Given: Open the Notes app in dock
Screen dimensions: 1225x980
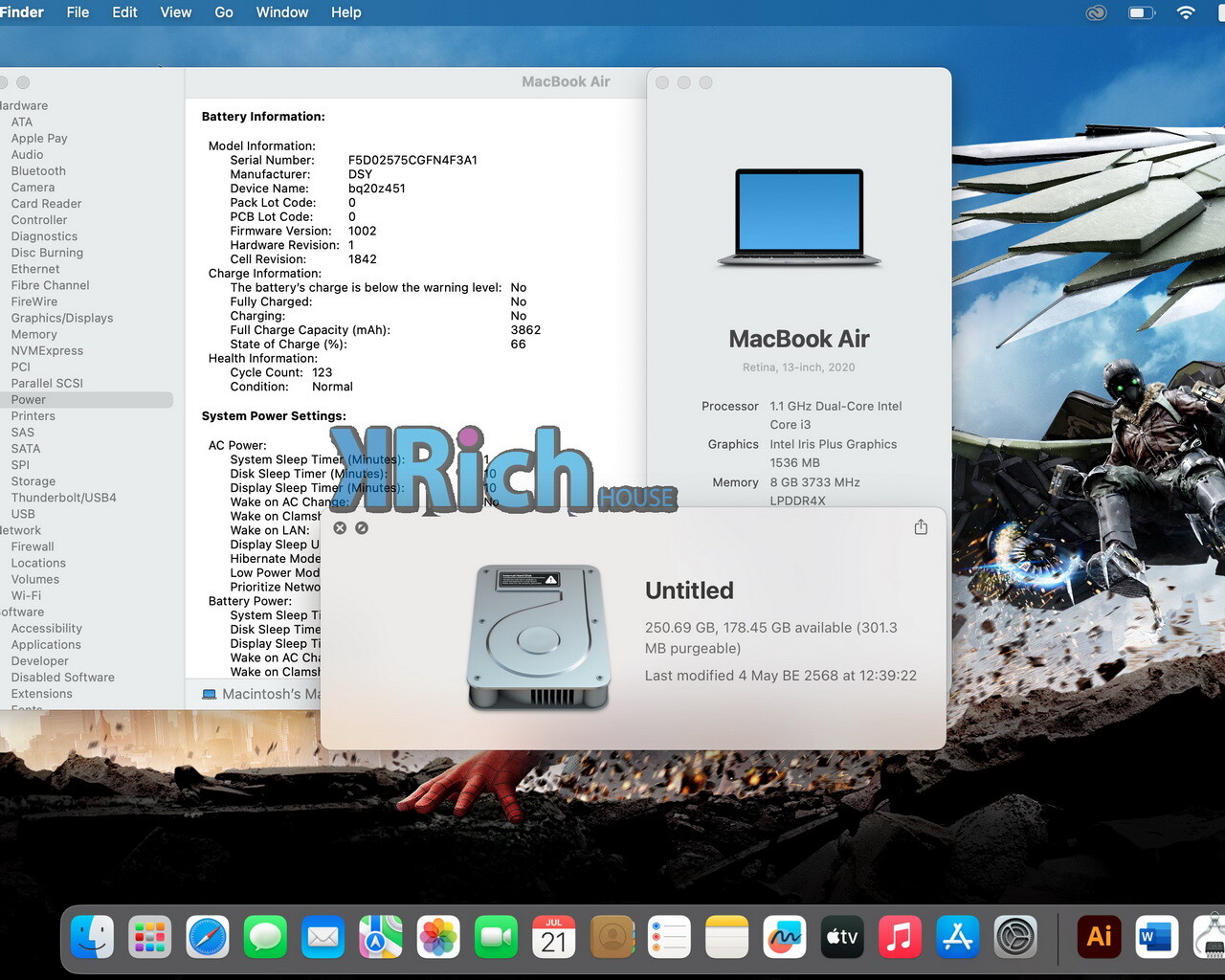Looking at the screenshot, I should click(726, 937).
